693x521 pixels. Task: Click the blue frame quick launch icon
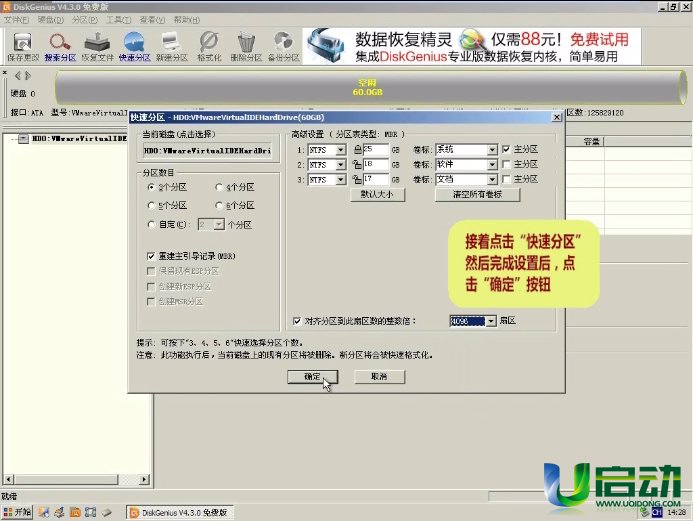tap(91, 512)
